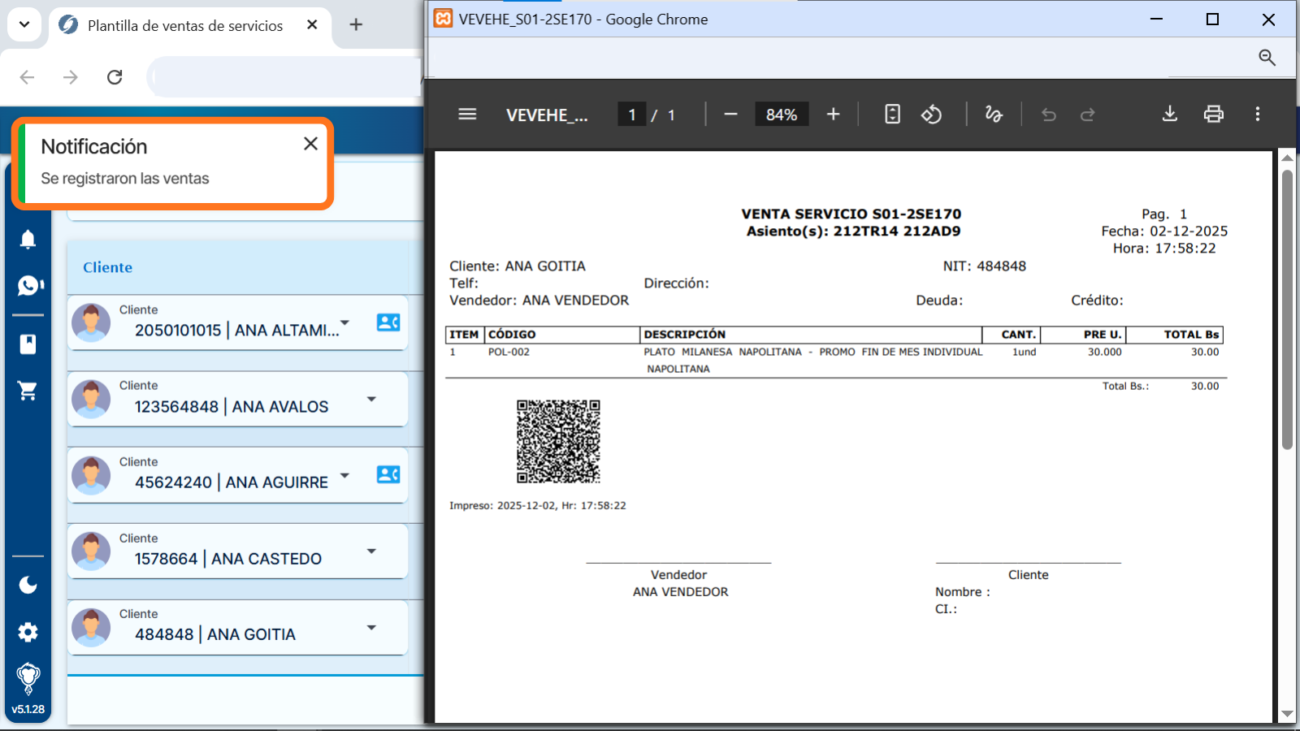Click the bell notifications icon in sidebar

[x=28, y=240]
